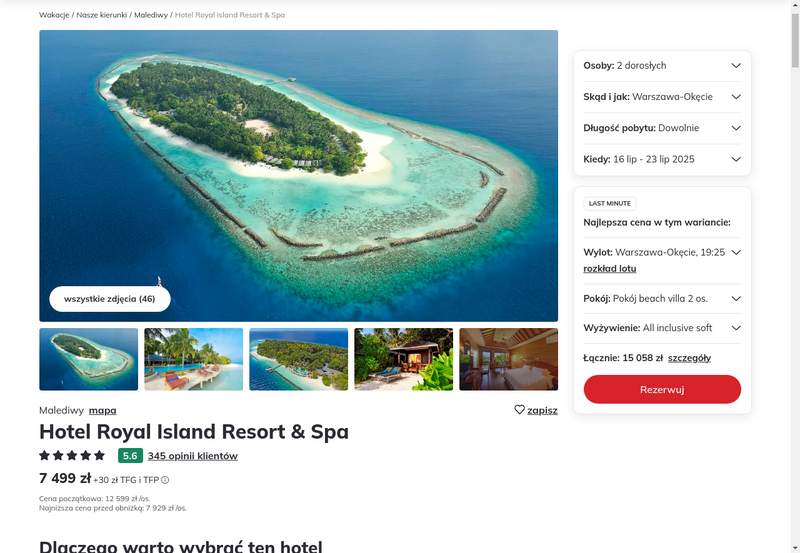
Task: Click the five-star rating icons
Action: (x=72, y=456)
